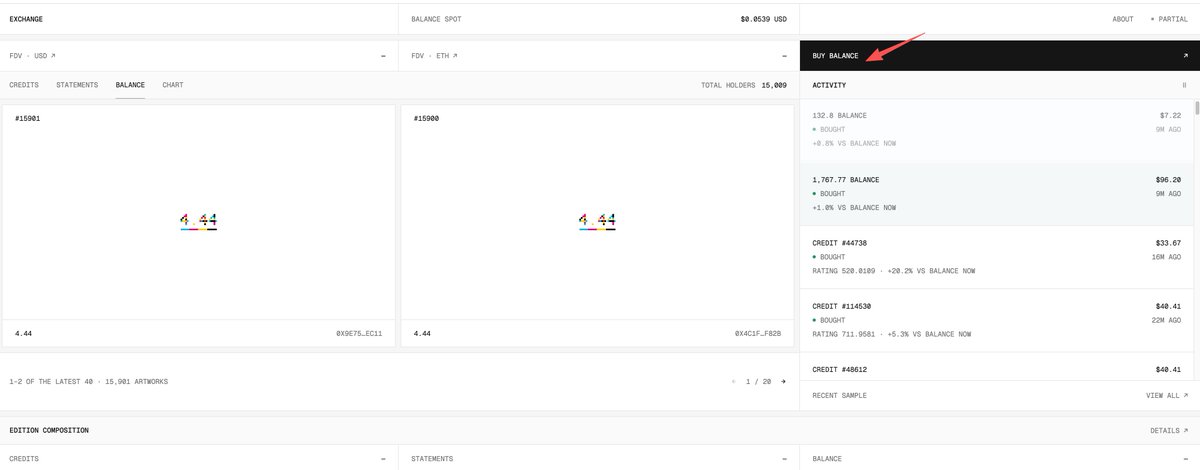
Task: Click Edition Composition heading
Action: point(49,431)
